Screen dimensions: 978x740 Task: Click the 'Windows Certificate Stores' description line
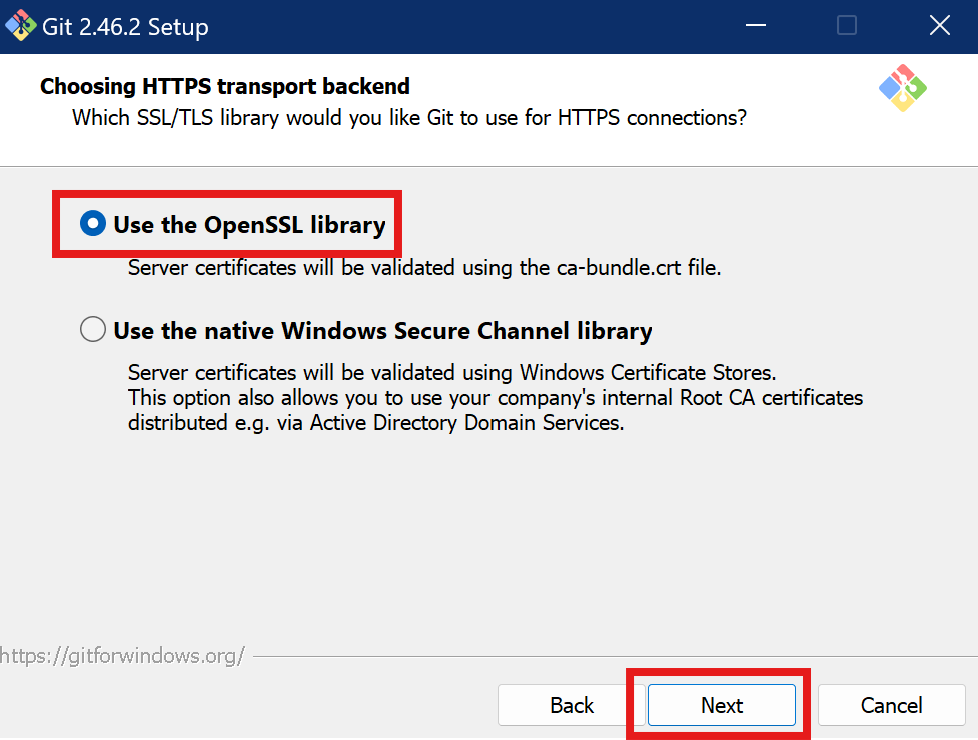[452, 372]
